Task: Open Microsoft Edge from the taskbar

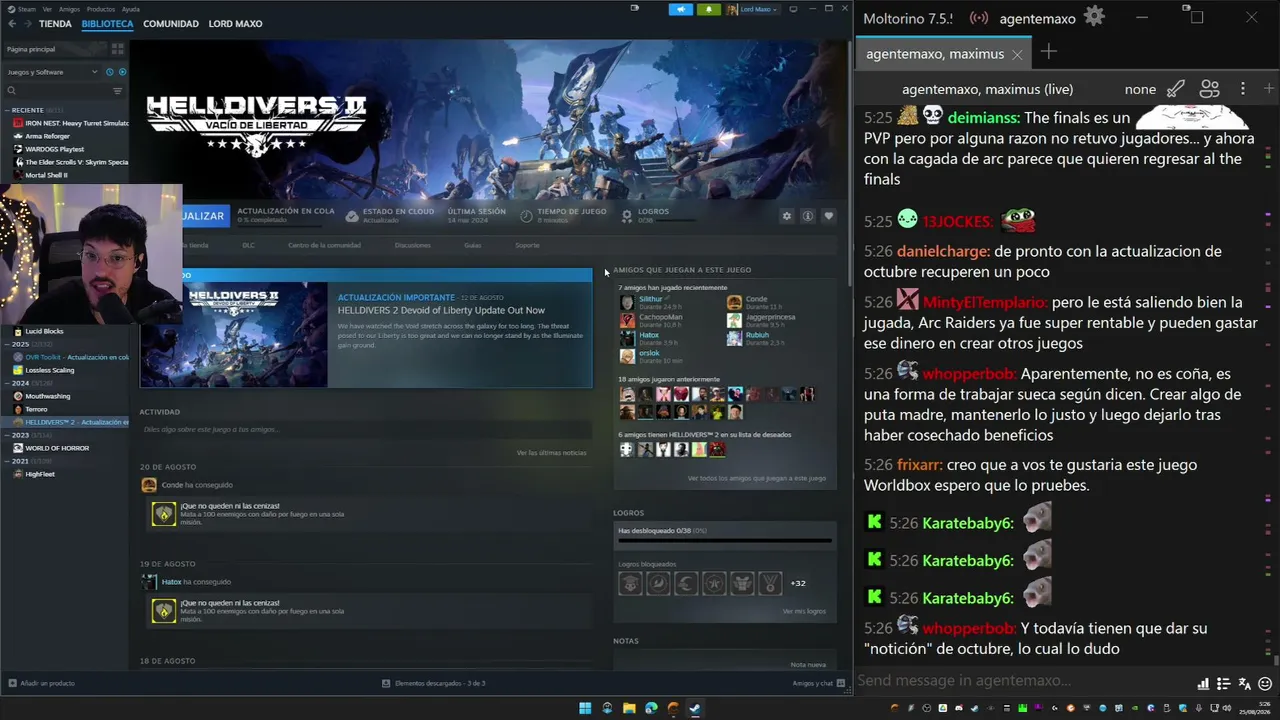Action: pyautogui.click(x=651, y=708)
